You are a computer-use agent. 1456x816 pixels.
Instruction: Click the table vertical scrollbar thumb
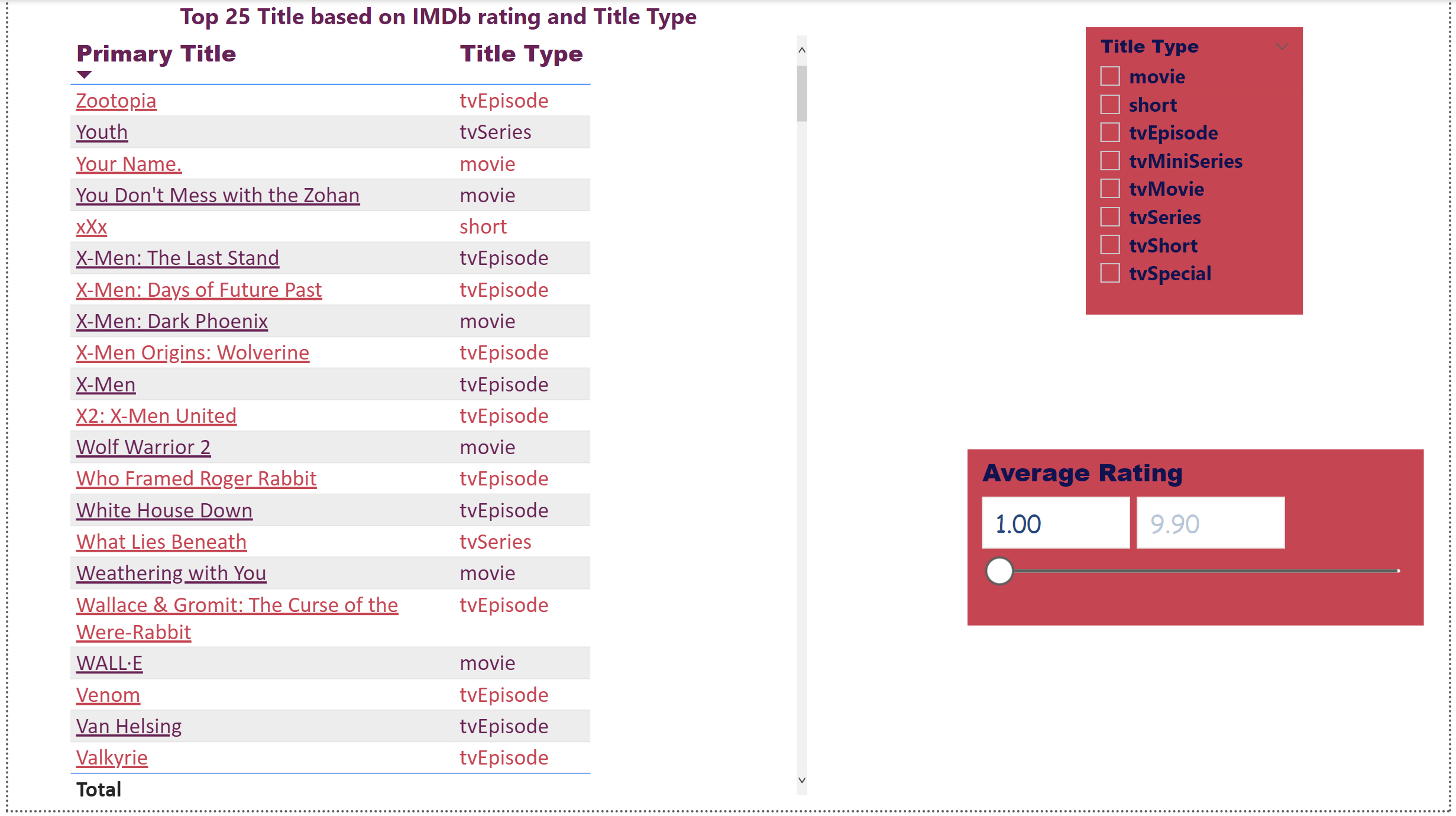click(801, 93)
